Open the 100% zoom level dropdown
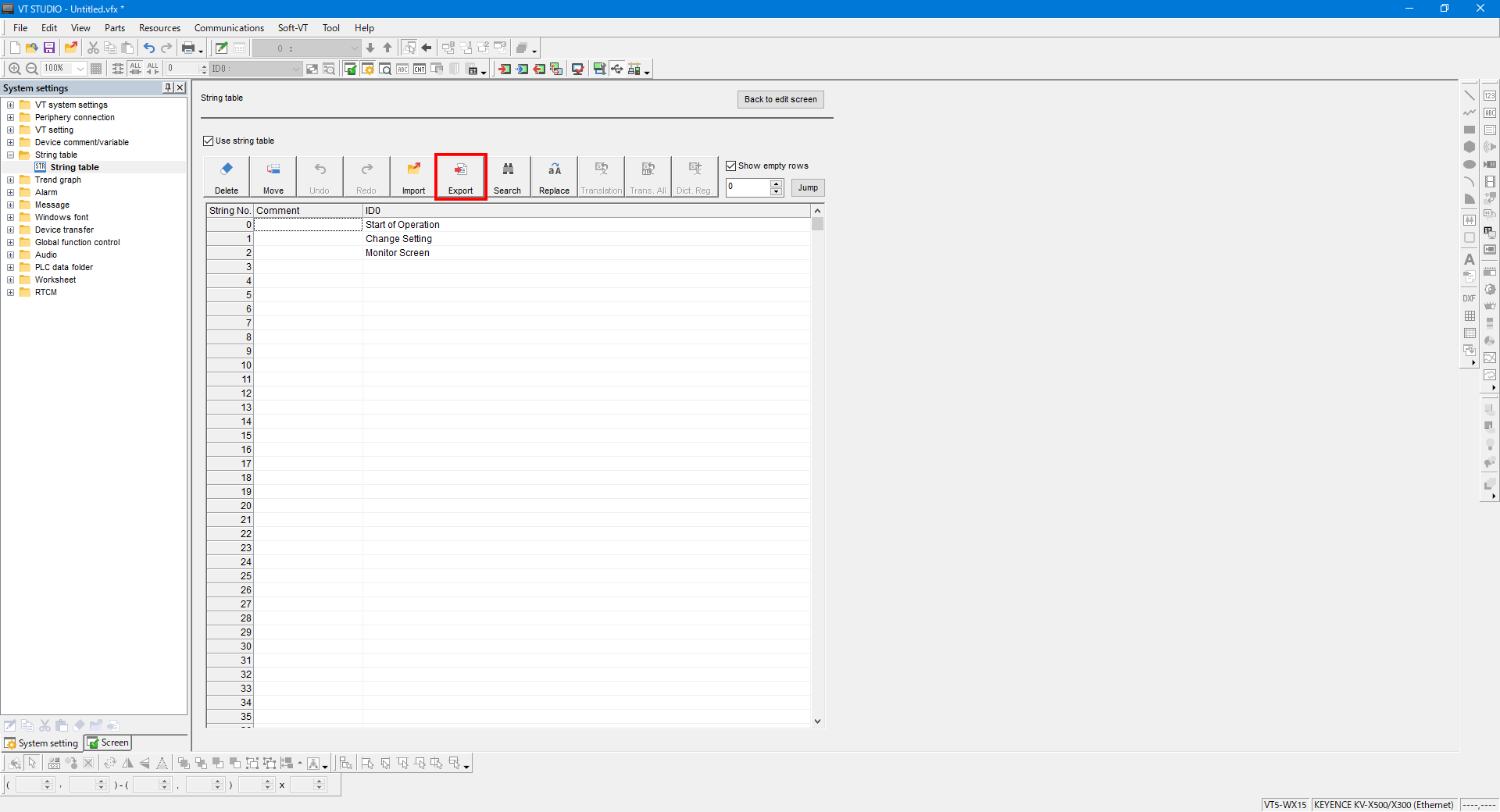 80,69
